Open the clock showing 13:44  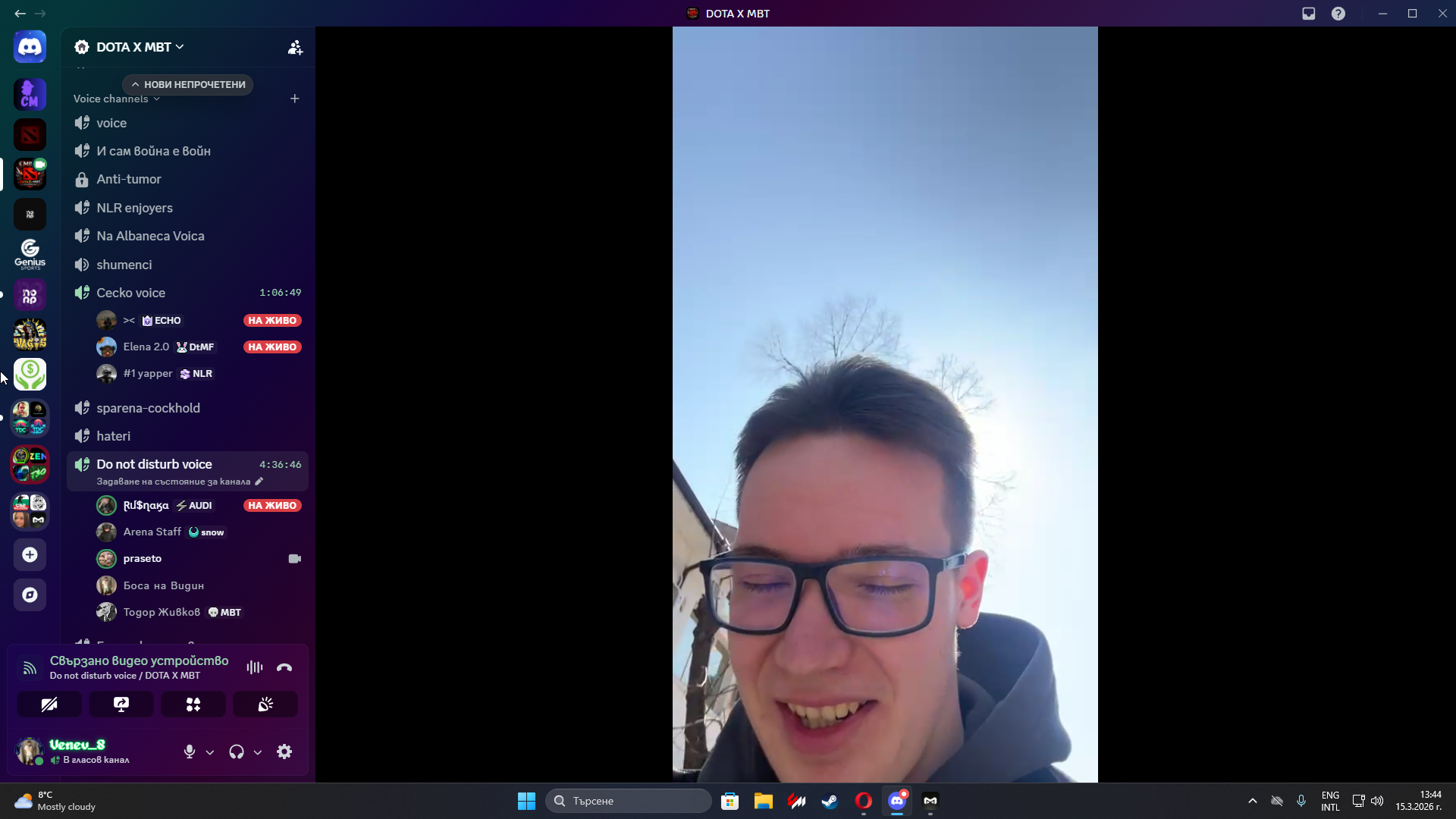[1418, 801]
